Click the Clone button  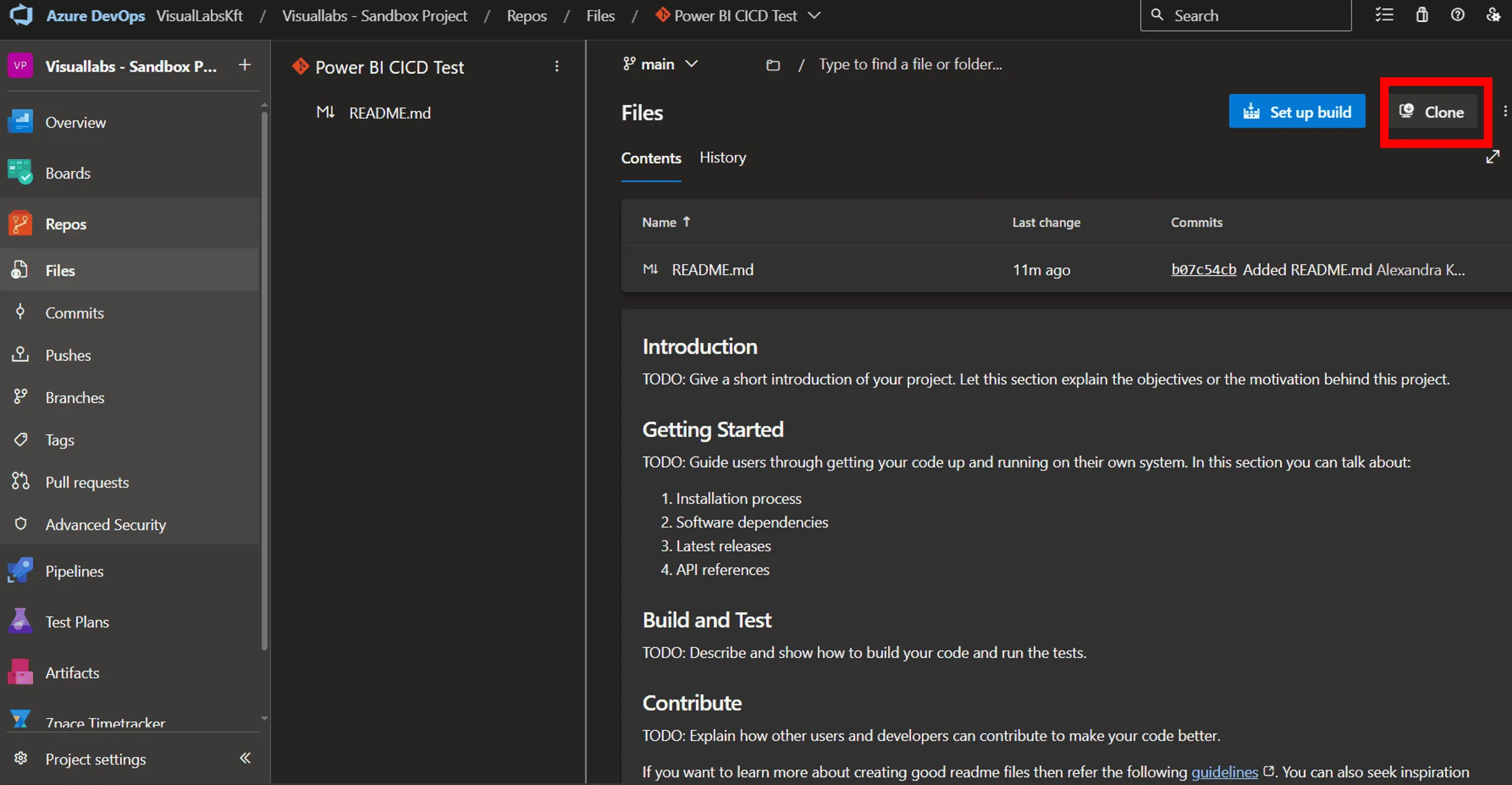click(x=1432, y=111)
